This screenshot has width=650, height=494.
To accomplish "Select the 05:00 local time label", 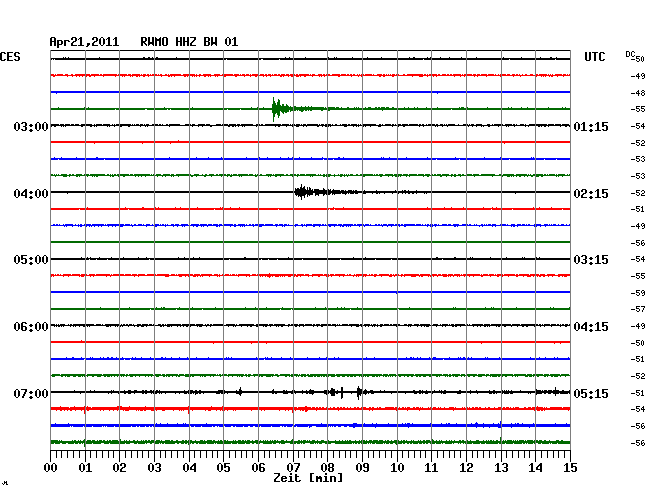I will (31, 260).
